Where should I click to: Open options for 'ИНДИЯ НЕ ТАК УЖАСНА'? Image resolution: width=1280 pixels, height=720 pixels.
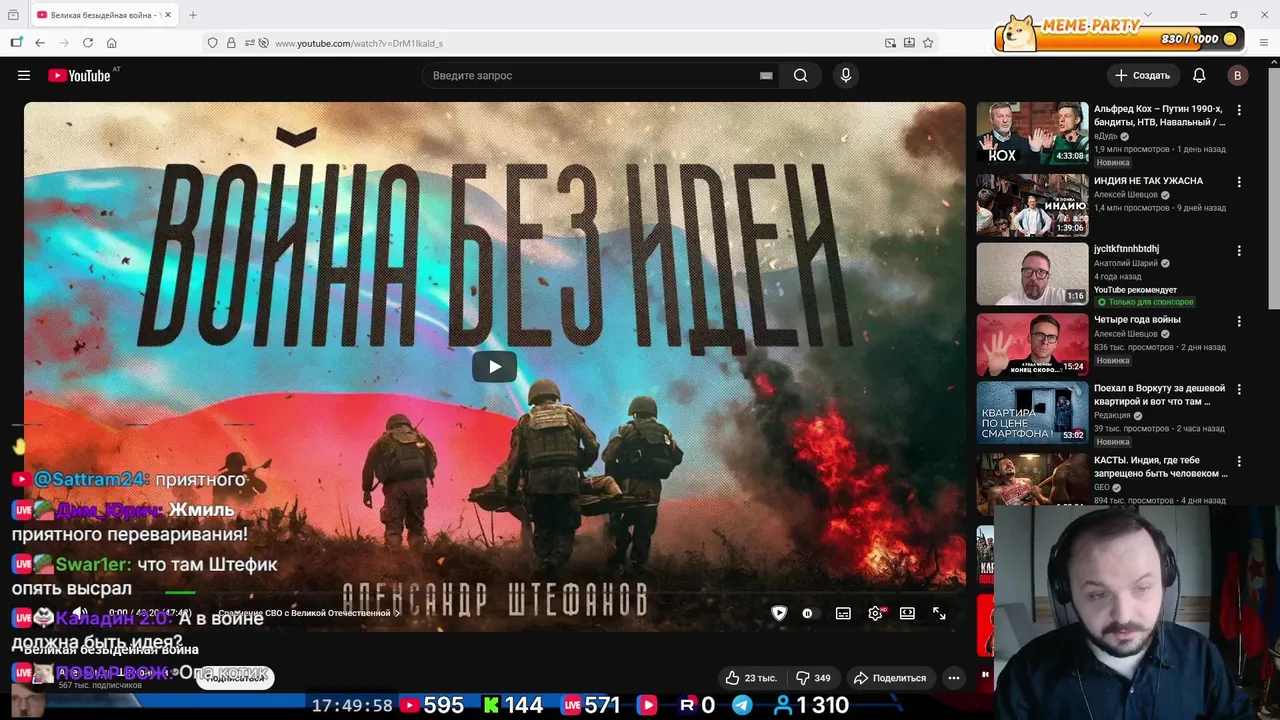1239,182
